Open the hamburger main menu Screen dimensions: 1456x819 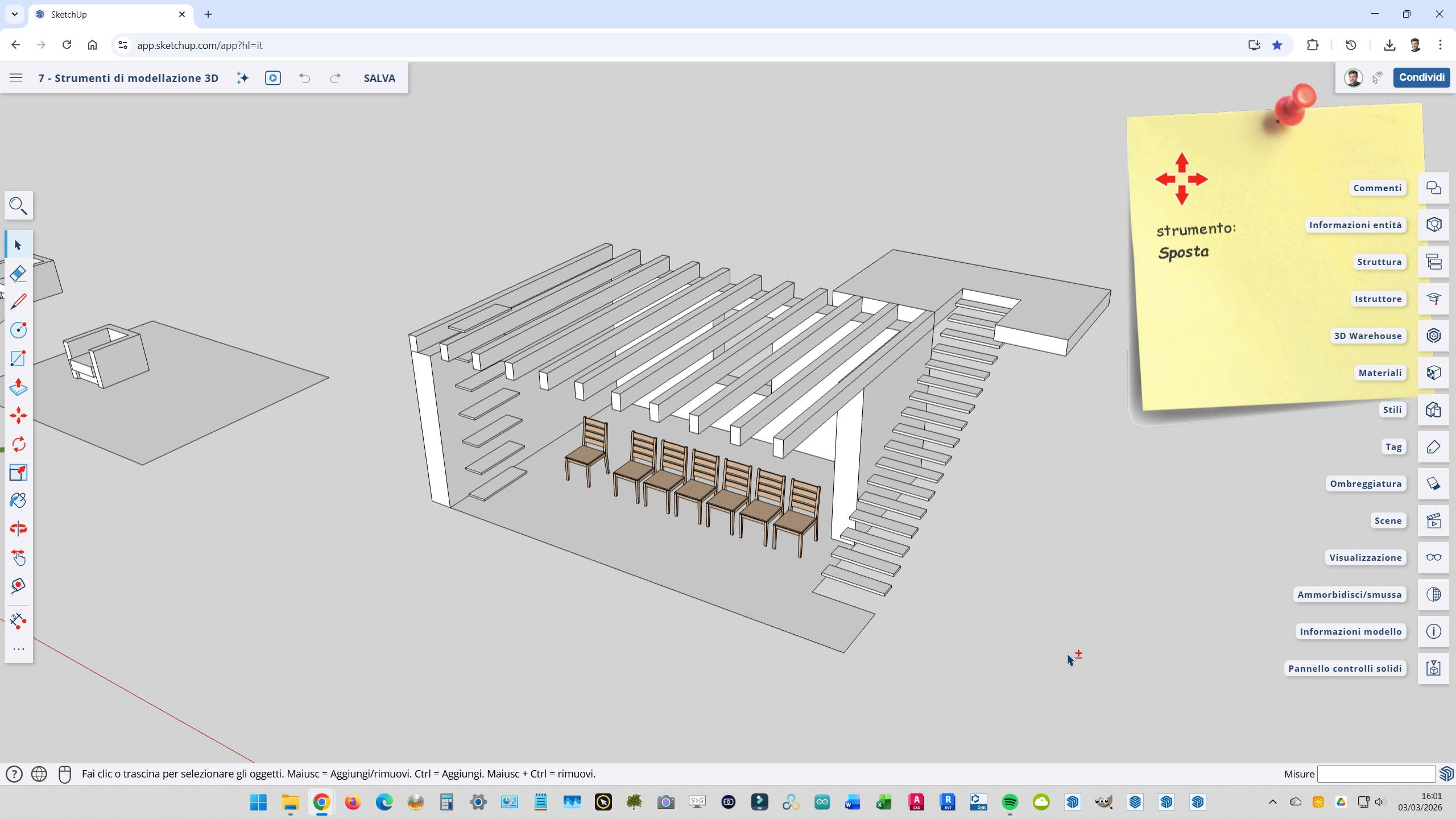[16, 78]
